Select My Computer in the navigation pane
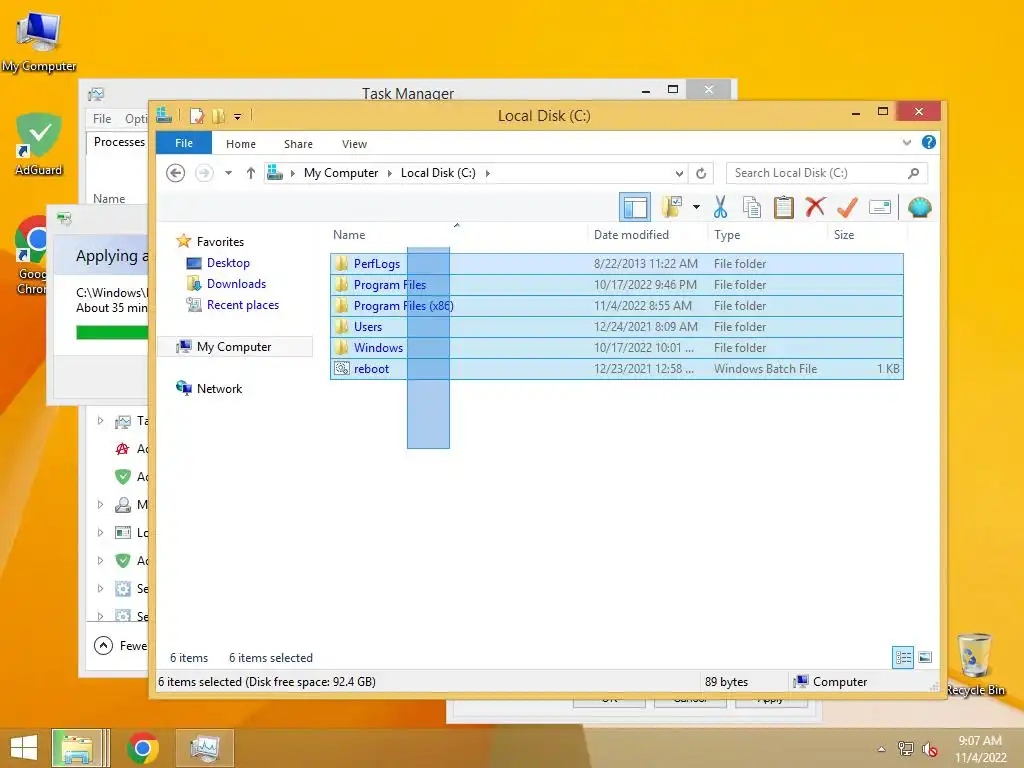Viewport: 1024px width, 768px height. pos(234,347)
